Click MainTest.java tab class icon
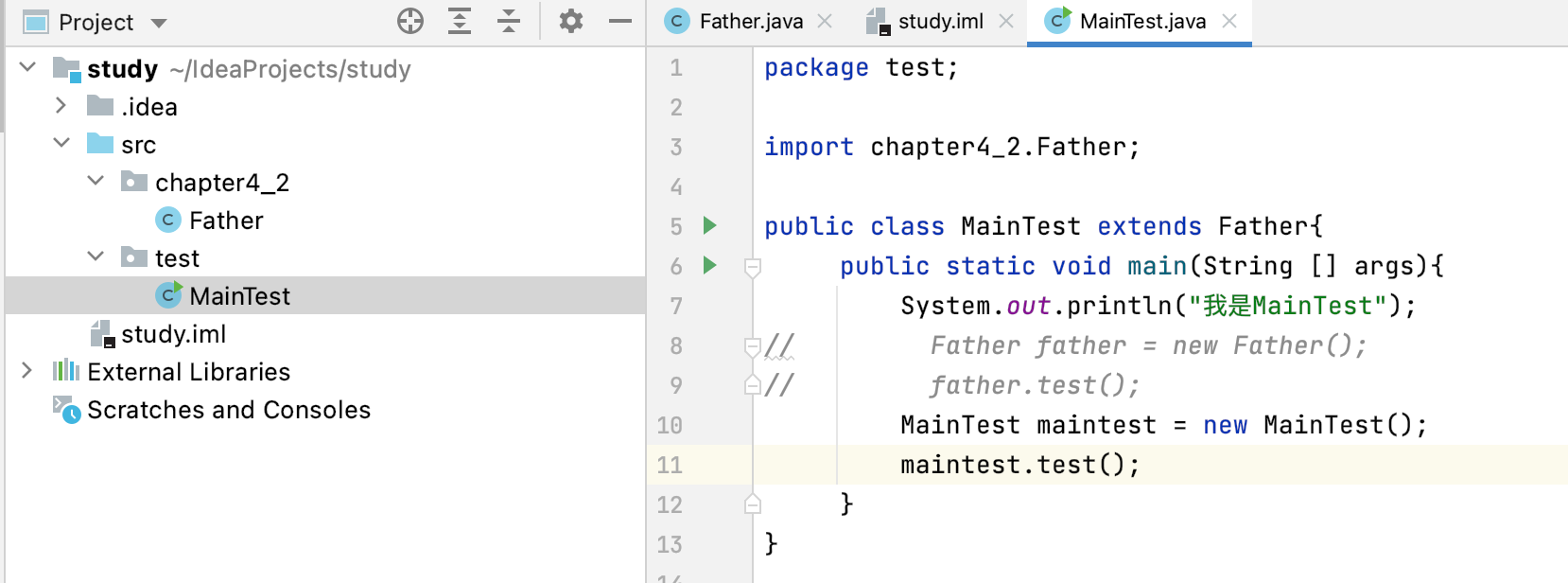Screen dimensions: 1568x583 pyautogui.click(x=1058, y=20)
